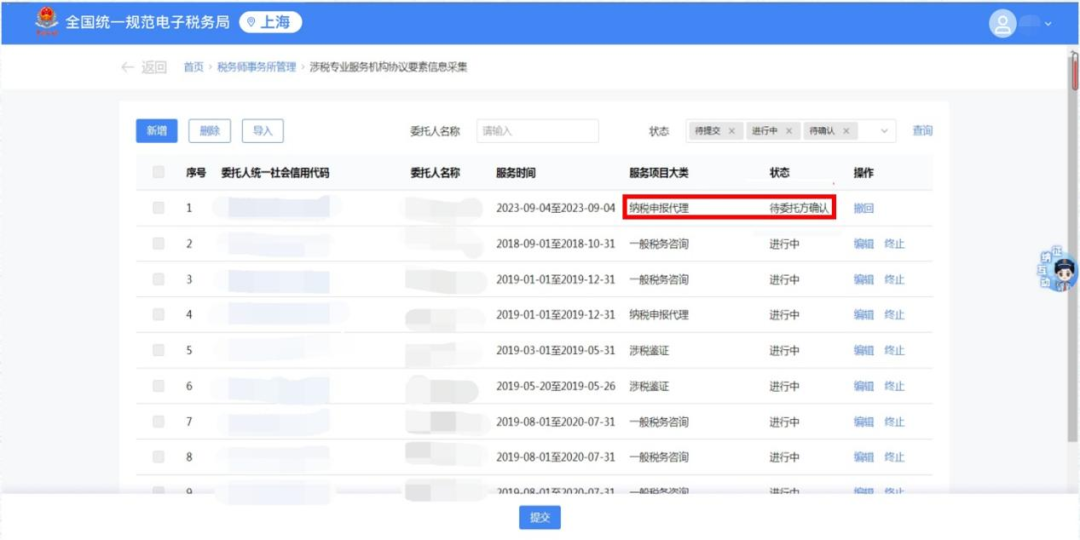Click 一般税务咨询 in row 2
Screen dimensions: 1080x540
658,243
